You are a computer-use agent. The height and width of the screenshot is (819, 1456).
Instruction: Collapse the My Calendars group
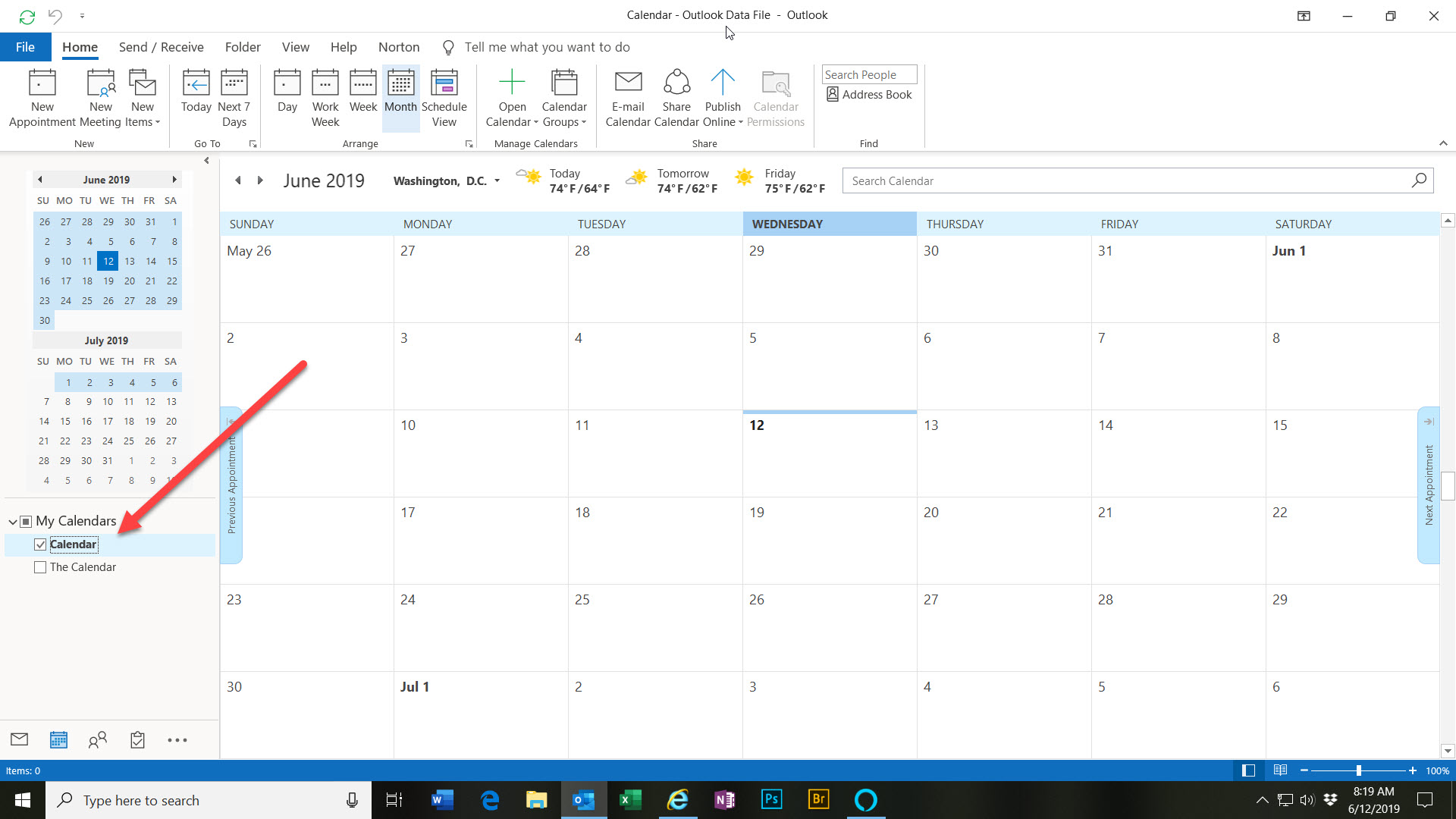(13, 522)
